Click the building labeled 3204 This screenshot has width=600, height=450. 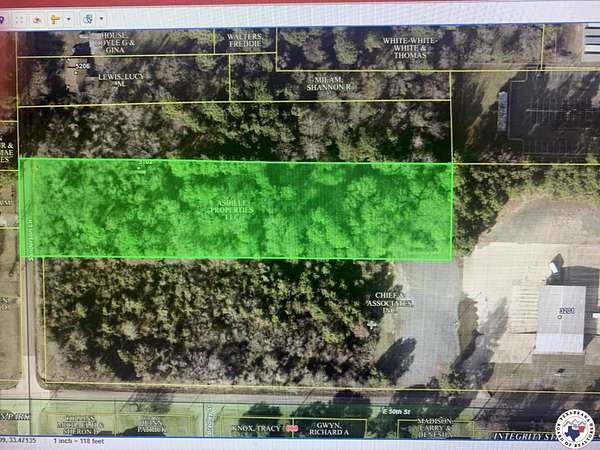click(x=560, y=320)
